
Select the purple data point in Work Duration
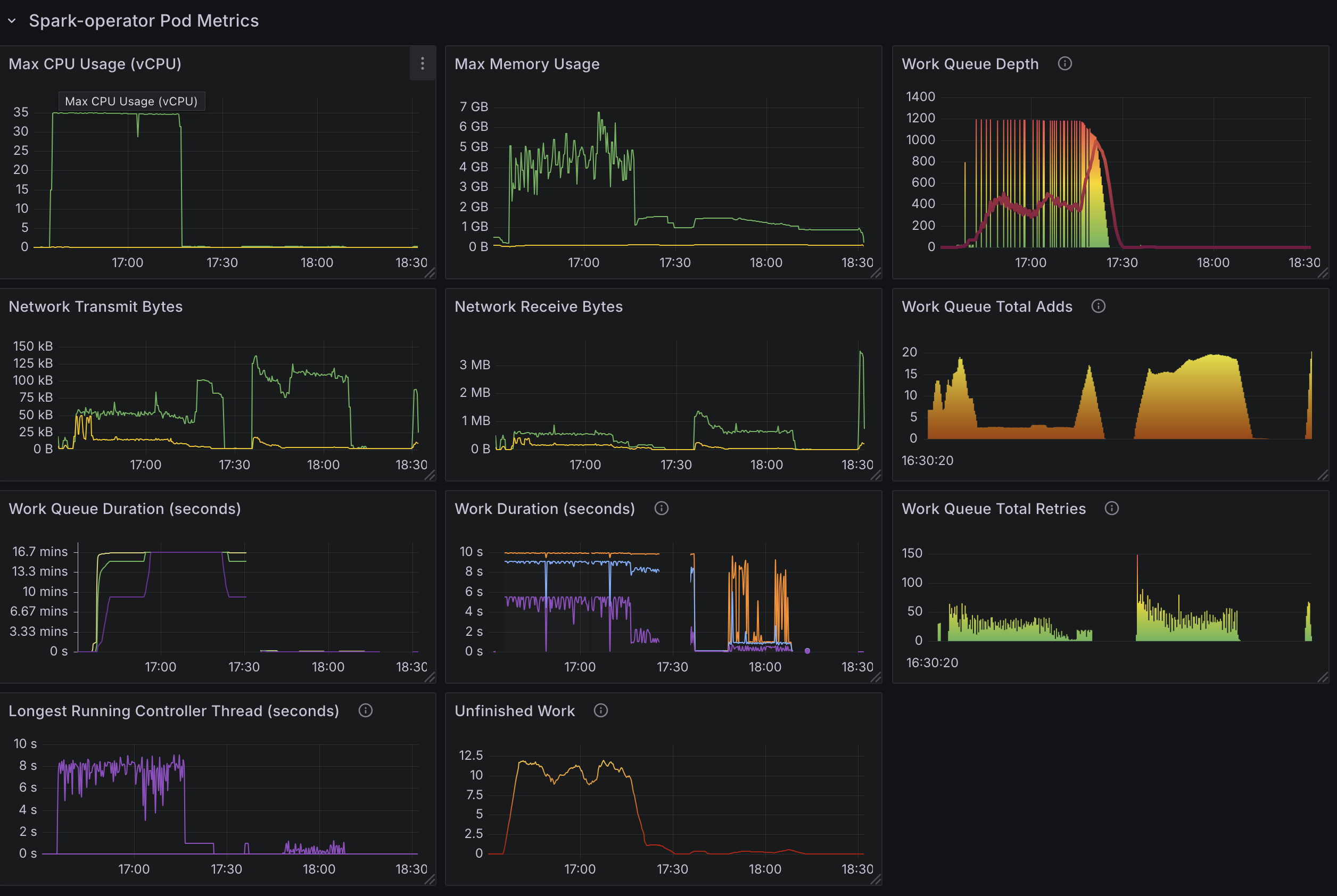807,650
